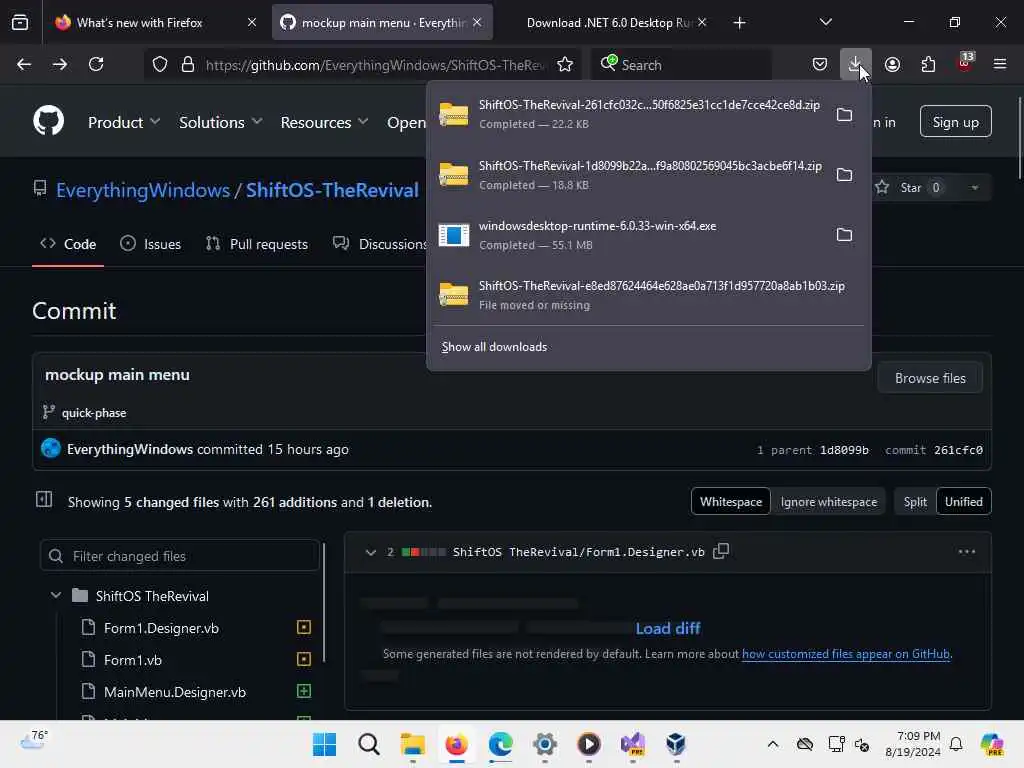This screenshot has height=768, width=1024.
Task: Open File Explorer from taskbar
Action: tap(413, 744)
